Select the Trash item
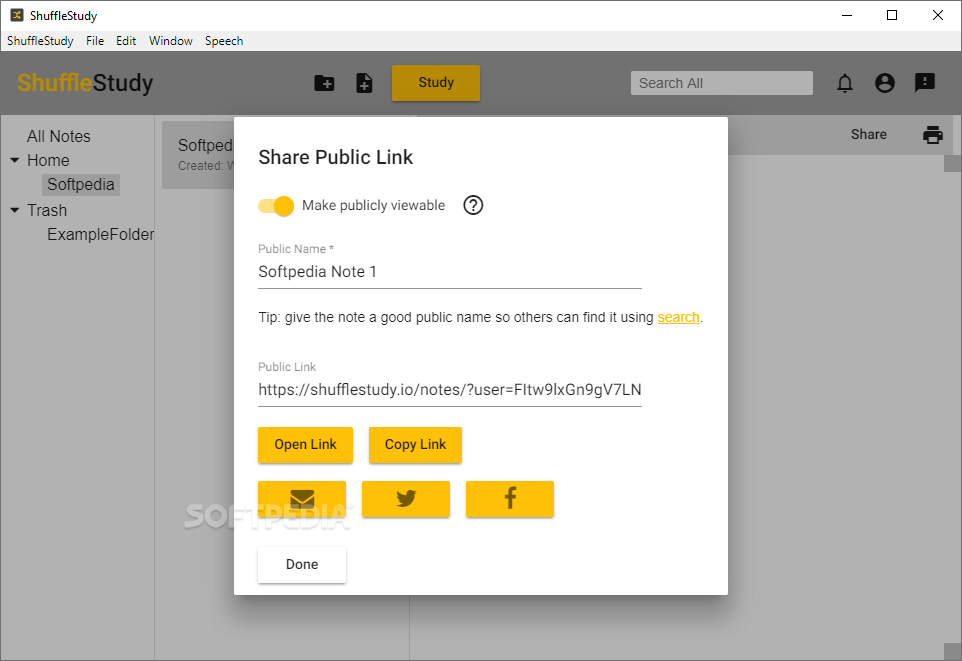 tap(47, 210)
